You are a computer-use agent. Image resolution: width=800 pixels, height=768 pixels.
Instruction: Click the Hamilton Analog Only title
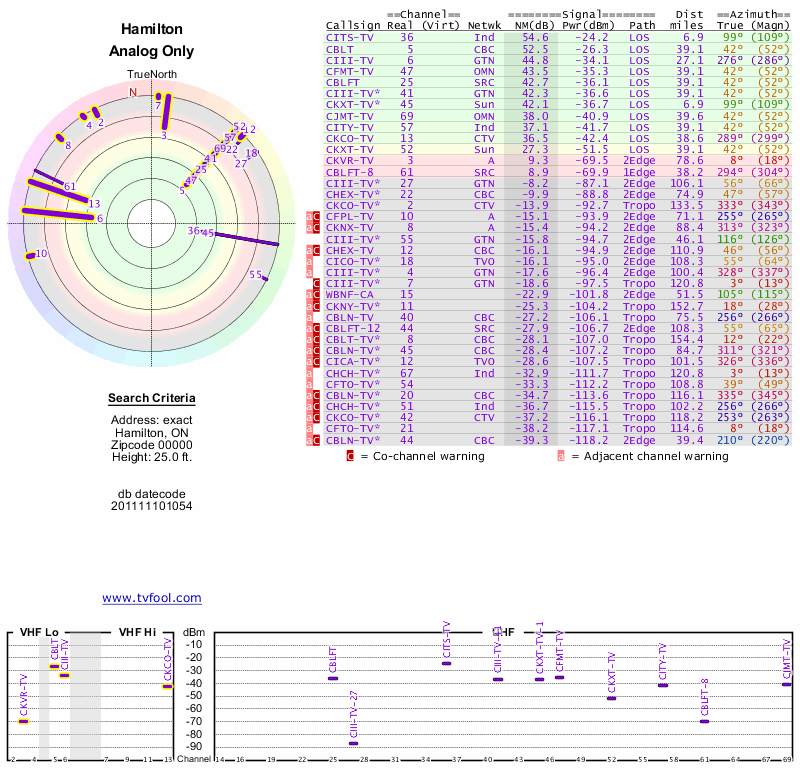[151, 41]
